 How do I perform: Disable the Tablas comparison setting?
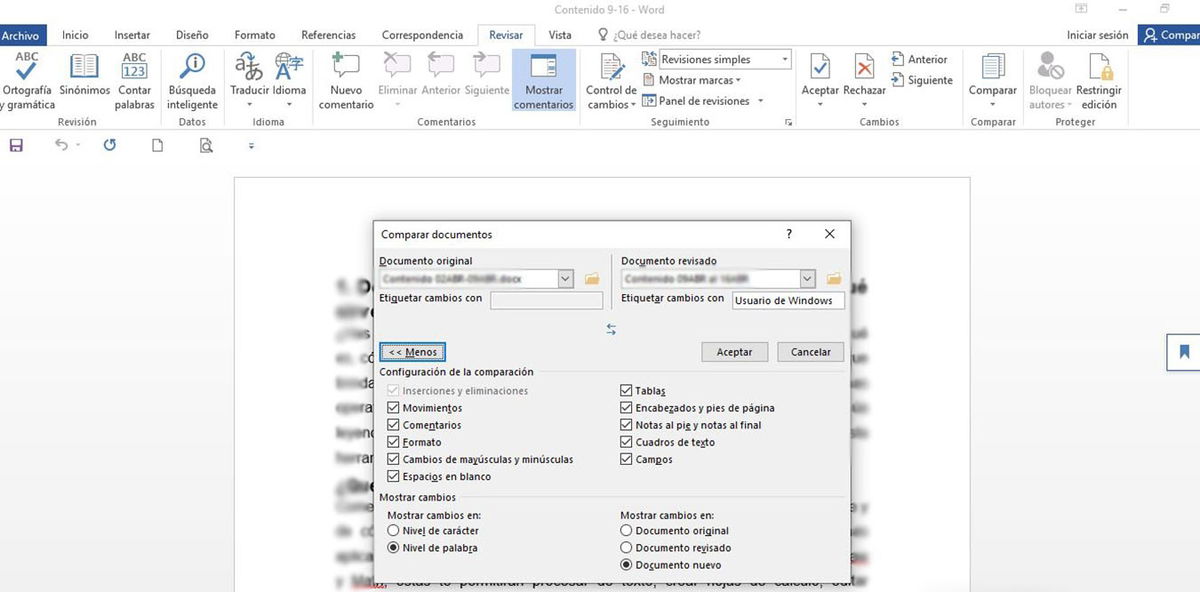[x=625, y=390]
